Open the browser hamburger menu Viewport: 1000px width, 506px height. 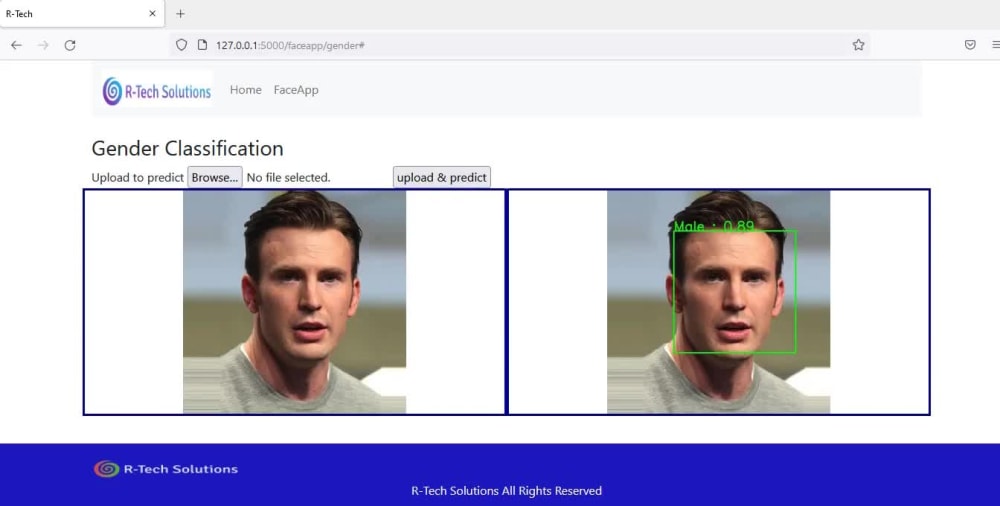point(996,45)
